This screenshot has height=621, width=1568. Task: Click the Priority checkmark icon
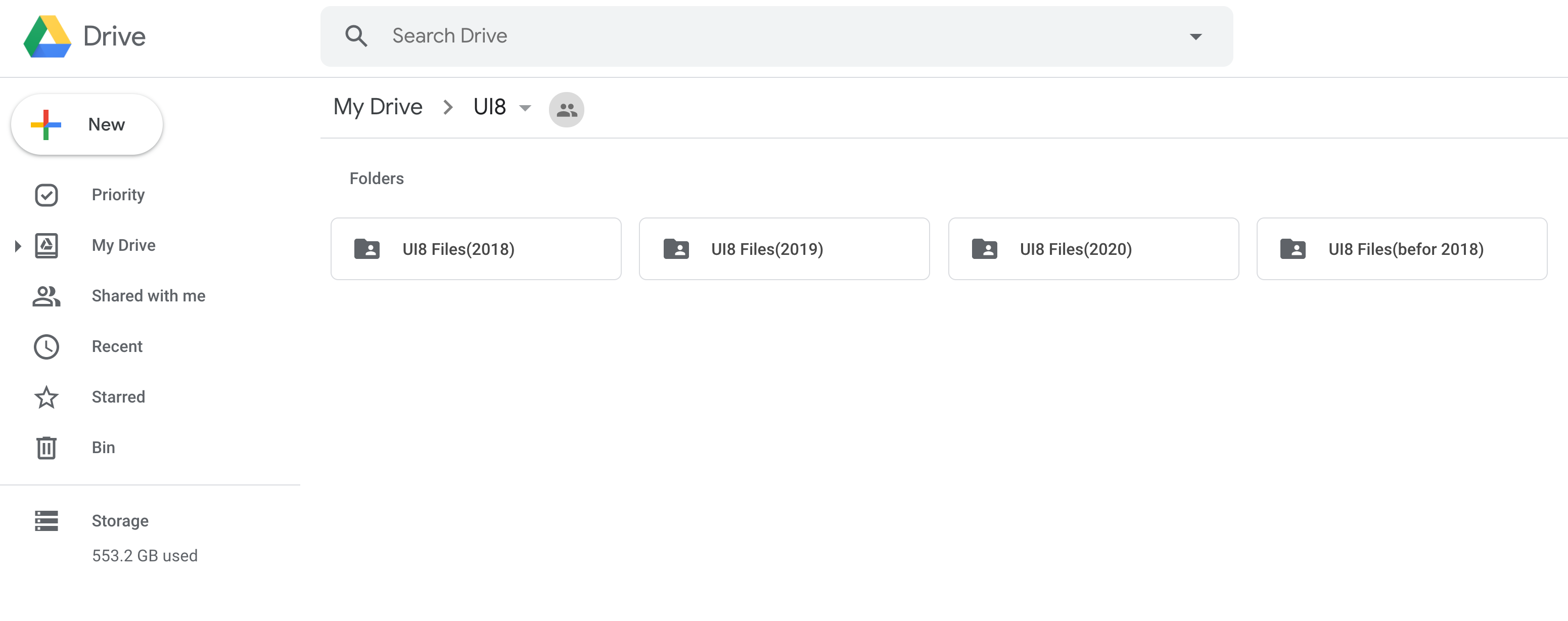tap(47, 195)
